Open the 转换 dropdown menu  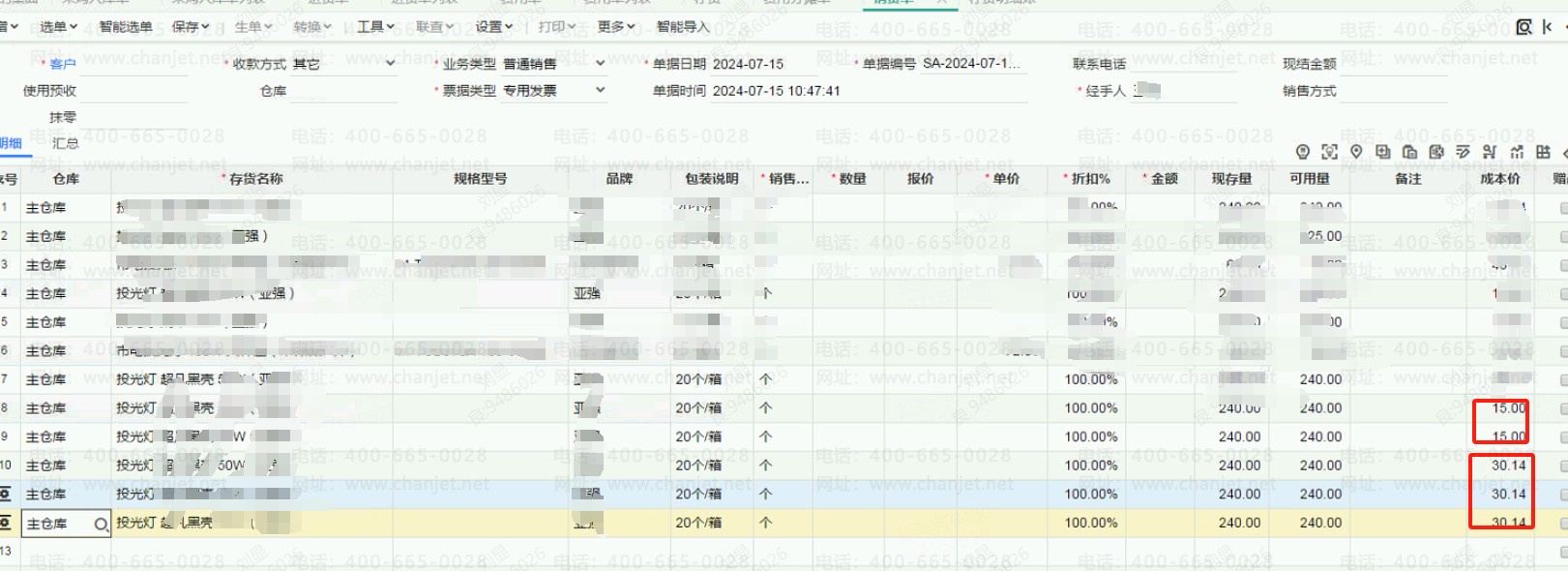[313, 27]
